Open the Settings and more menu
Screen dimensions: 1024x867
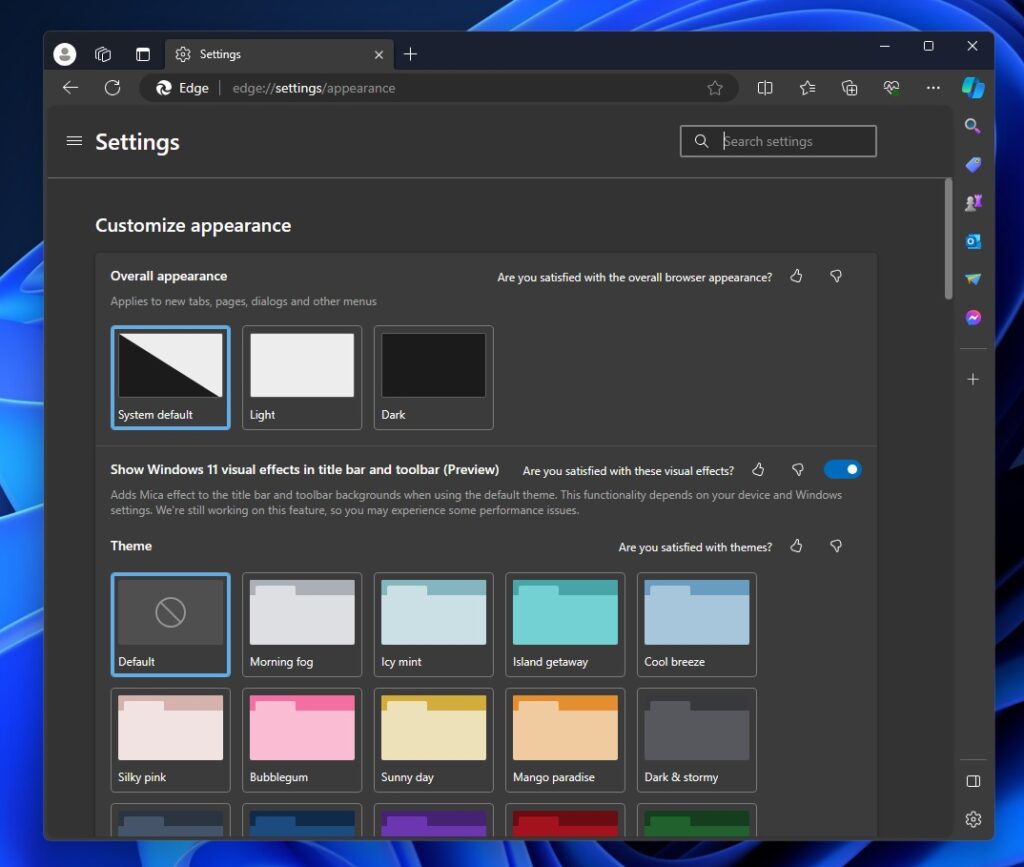point(933,88)
